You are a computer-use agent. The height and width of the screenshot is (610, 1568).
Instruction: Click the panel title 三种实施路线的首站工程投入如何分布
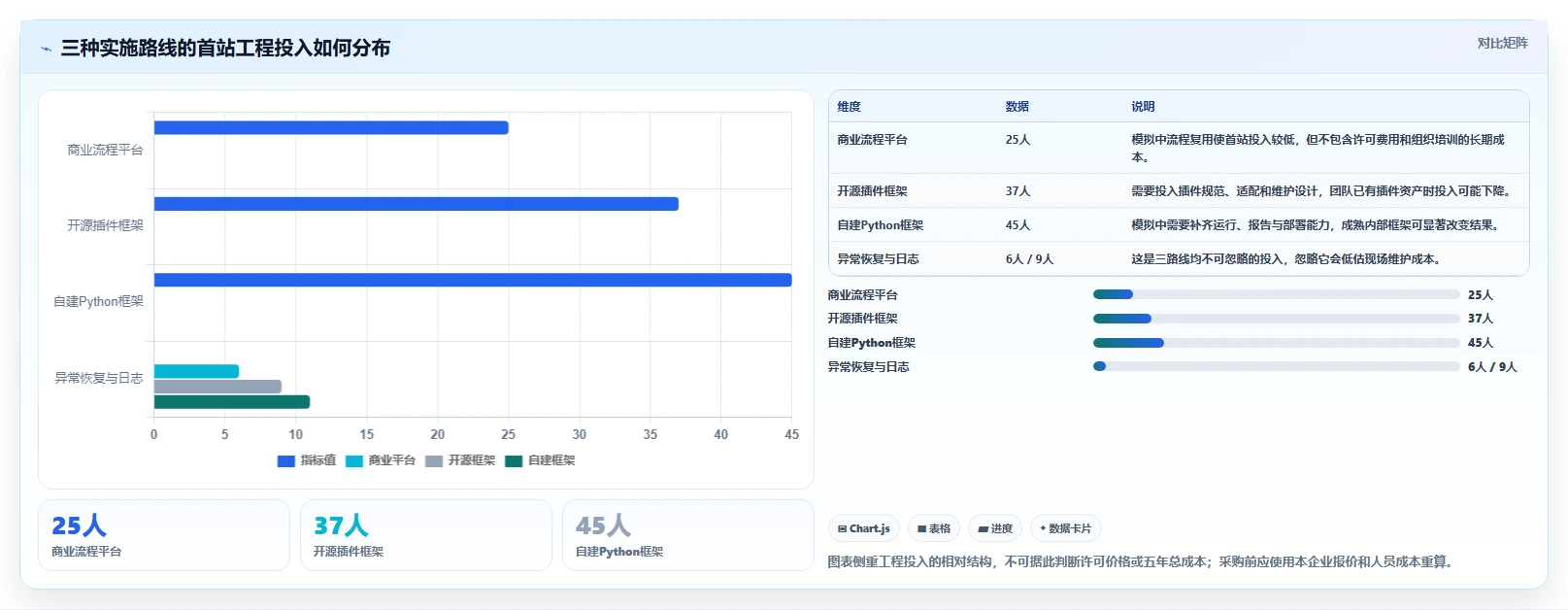(225, 49)
